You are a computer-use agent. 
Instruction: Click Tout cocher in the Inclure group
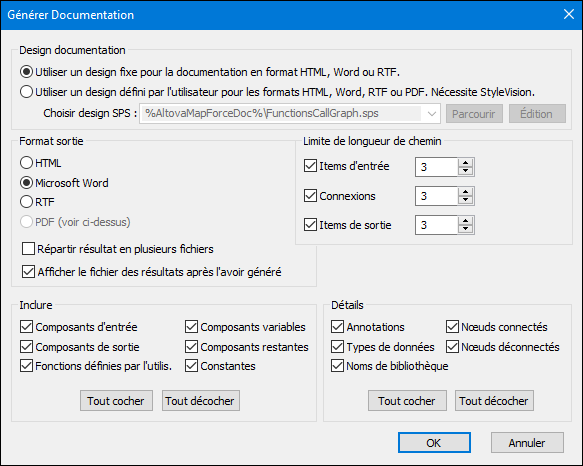click(116, 401)
